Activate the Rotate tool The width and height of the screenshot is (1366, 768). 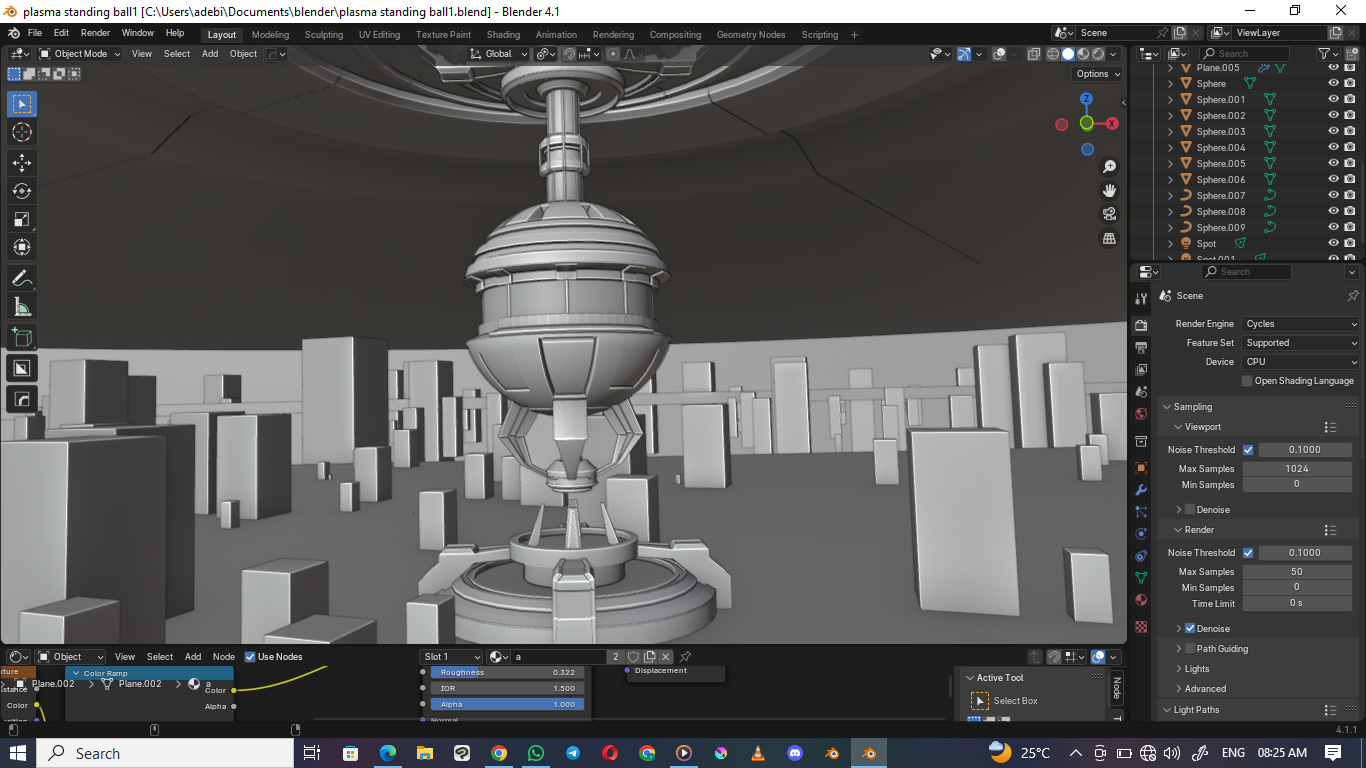pyautogui.click(x=22, y=190)
